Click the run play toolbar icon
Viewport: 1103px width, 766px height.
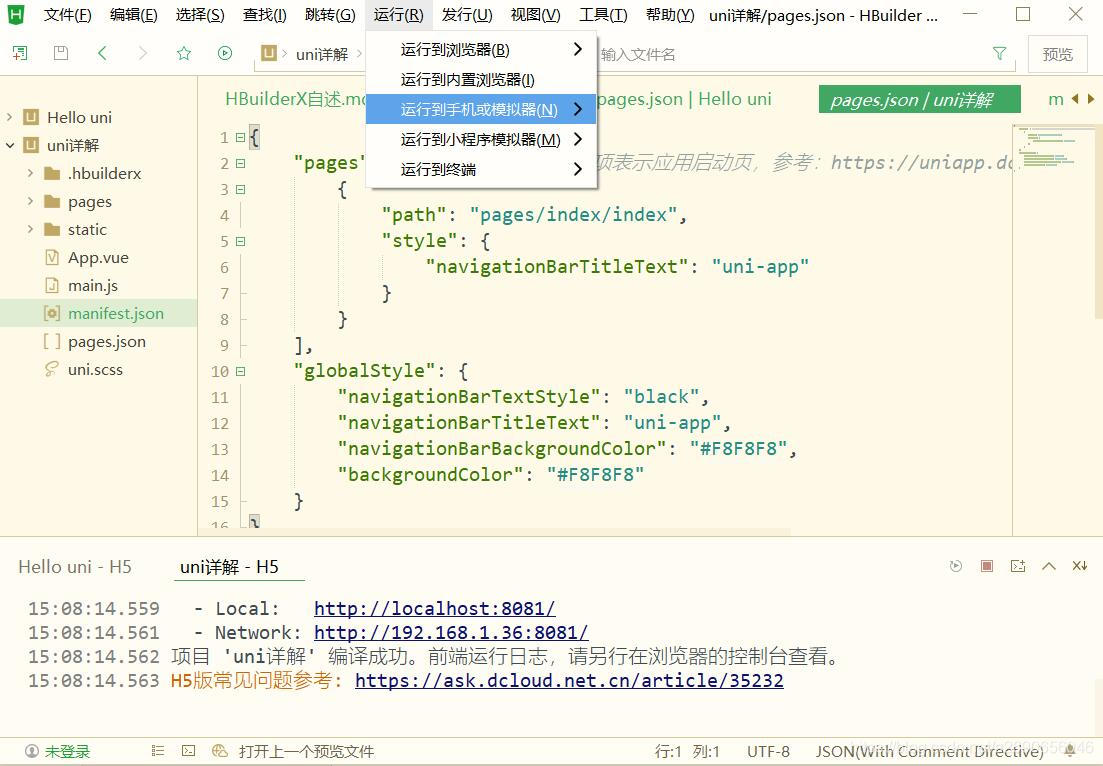click(224, 53)
